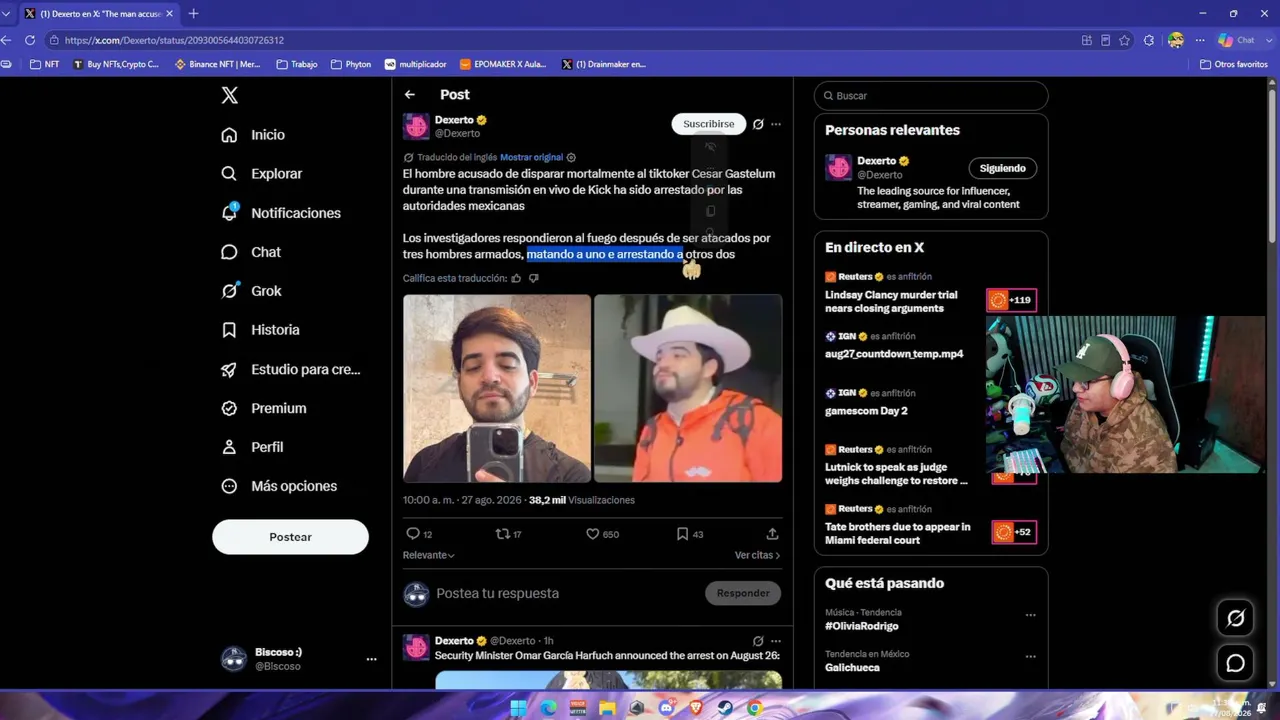The height and width of the screenshot is (720, 1280).
Task: Open Lindsay Clancy murder trial live
Action: (x=891, y=301)
